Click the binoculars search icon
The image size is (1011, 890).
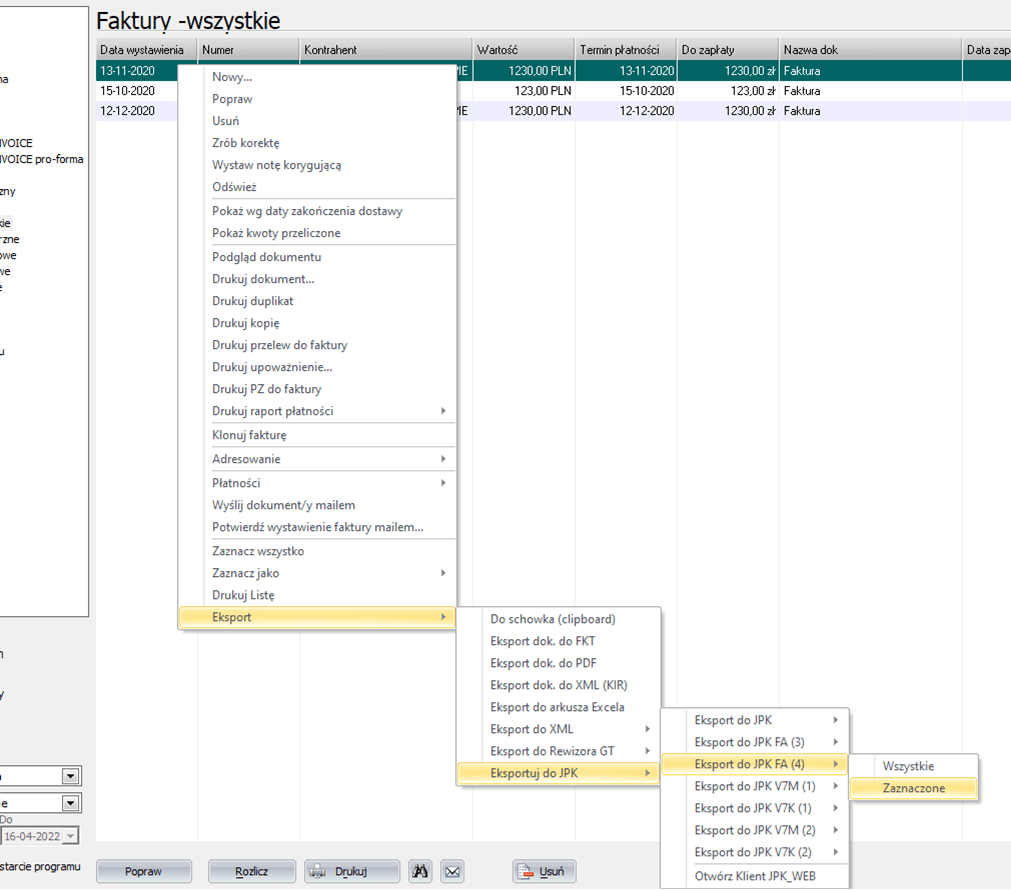coord(421,871)
